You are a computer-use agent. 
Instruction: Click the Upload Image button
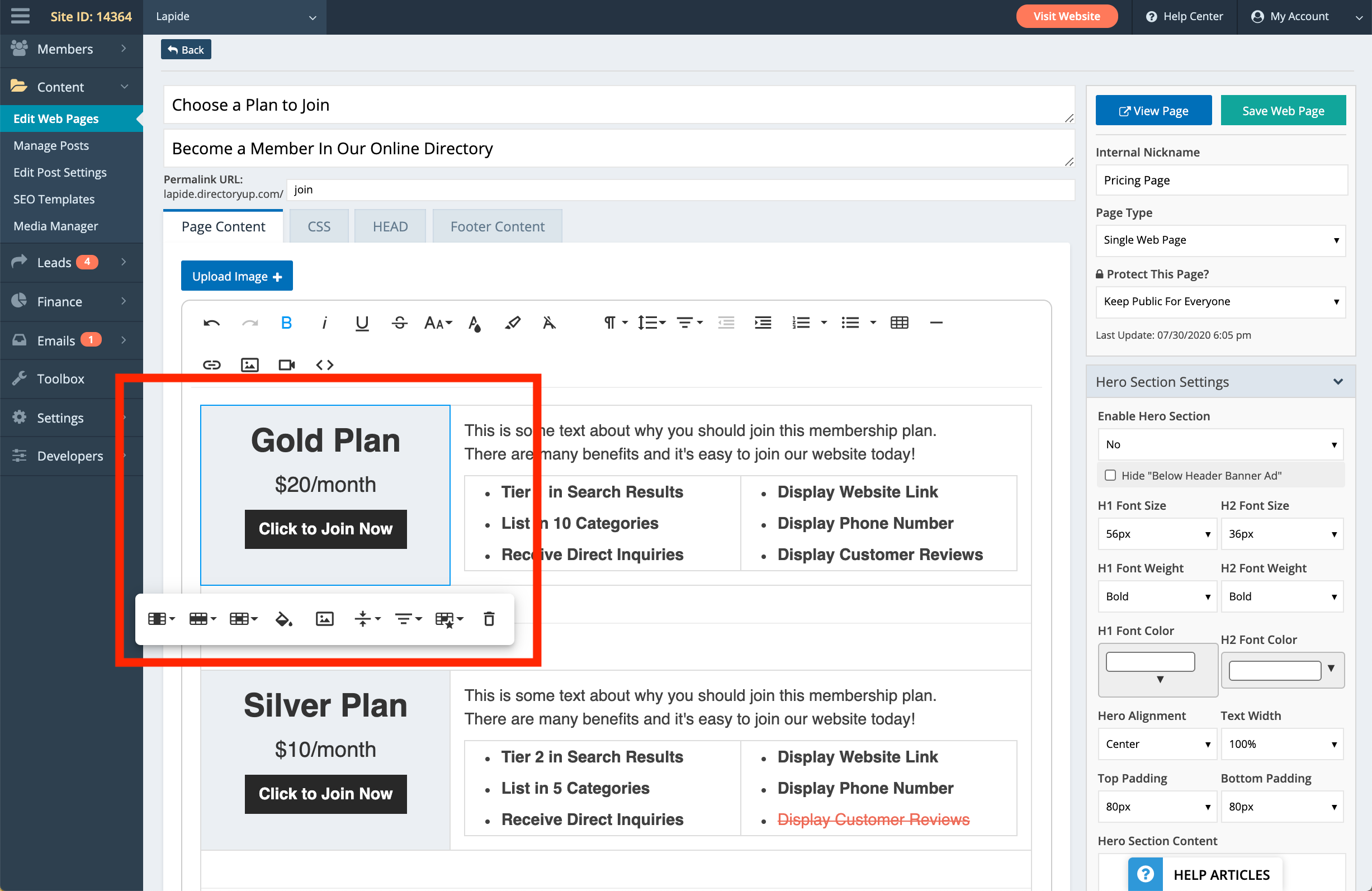click(237, 276)
